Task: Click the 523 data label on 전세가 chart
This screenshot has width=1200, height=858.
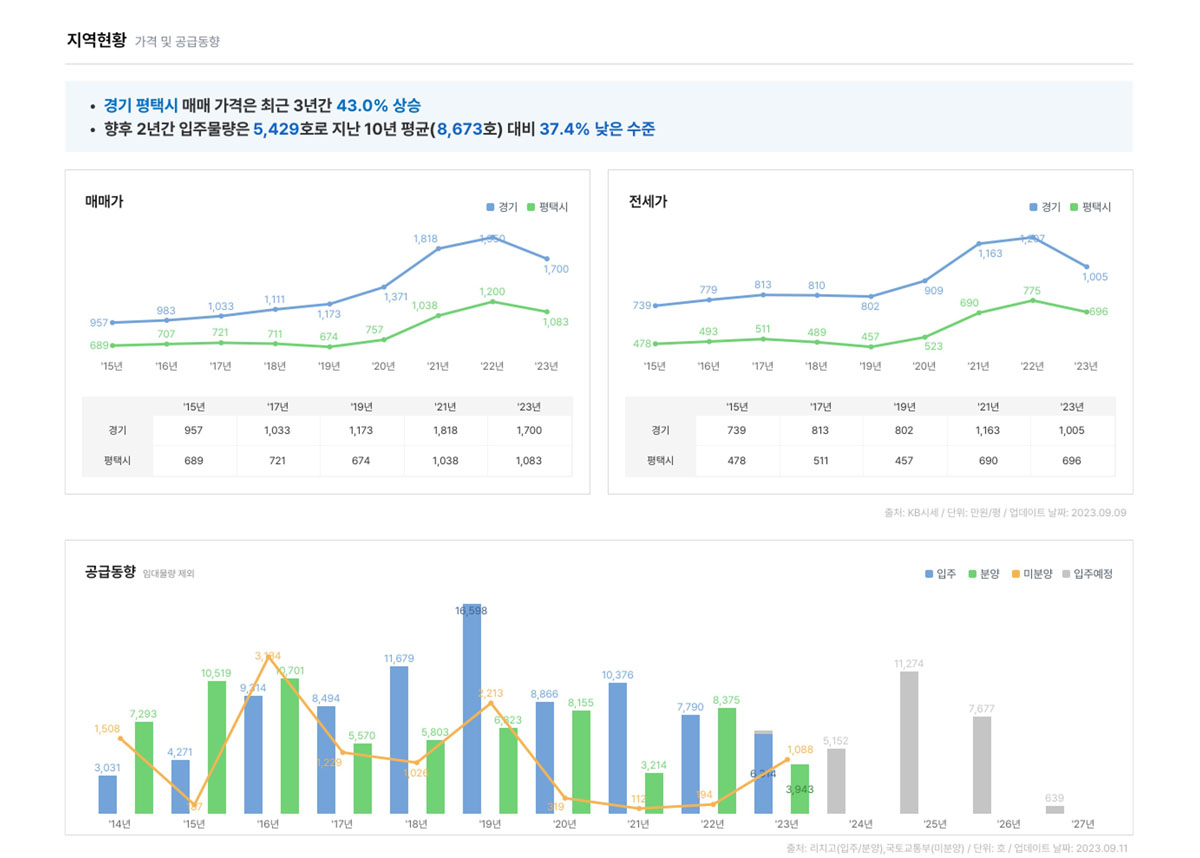Action: [x=934, y=346]
